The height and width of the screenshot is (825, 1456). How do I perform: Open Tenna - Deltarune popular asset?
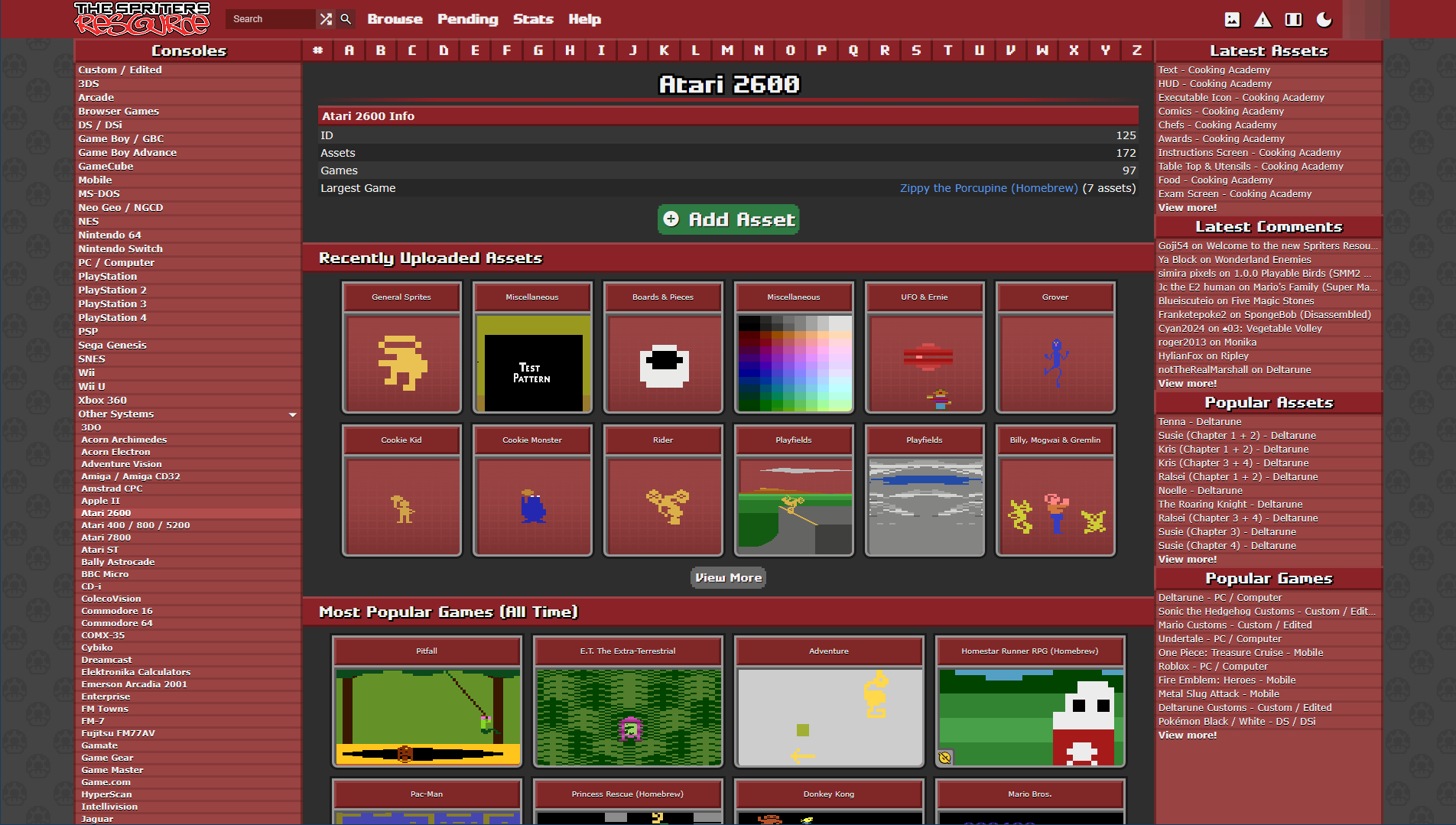click(x=1200, y=421)
